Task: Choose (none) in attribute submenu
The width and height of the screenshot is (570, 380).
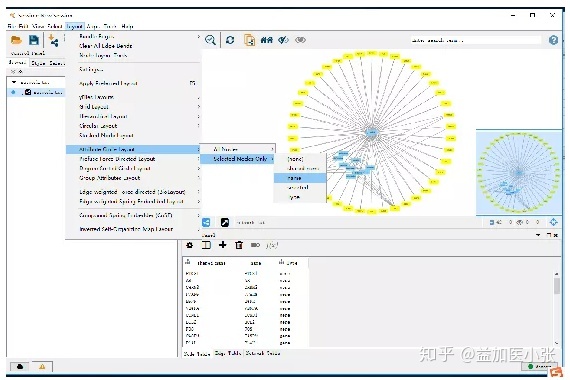Action: pos(295,159)
